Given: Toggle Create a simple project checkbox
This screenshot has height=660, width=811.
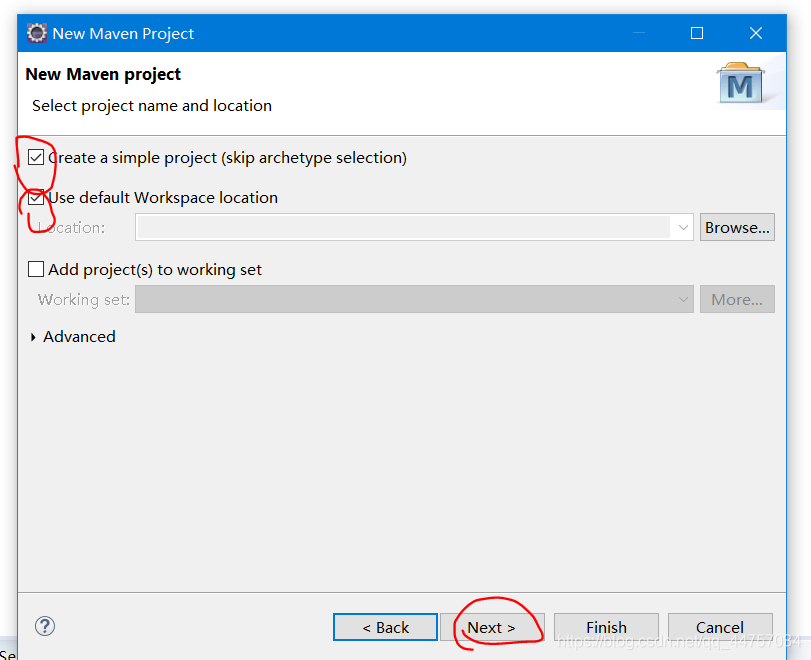Looking at the screenshot, I should pyautogui.click(x=36, y=157).
